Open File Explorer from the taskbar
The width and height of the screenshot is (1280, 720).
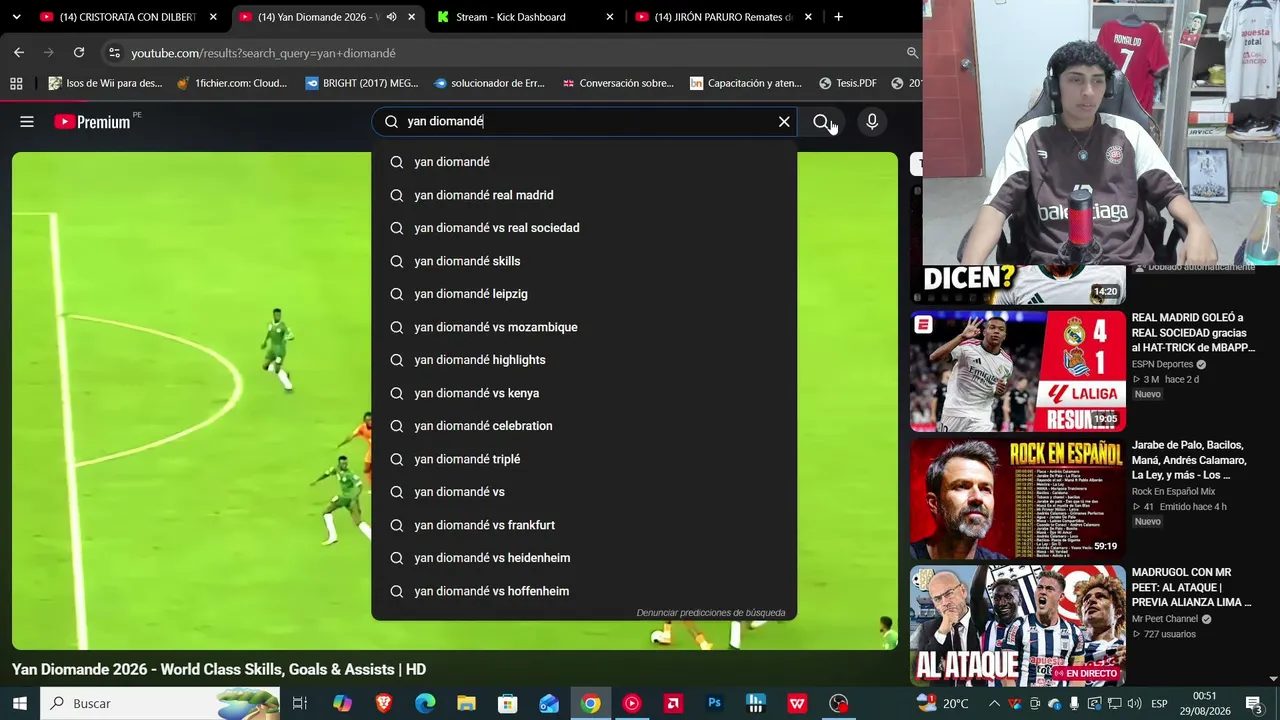point(466,703)
